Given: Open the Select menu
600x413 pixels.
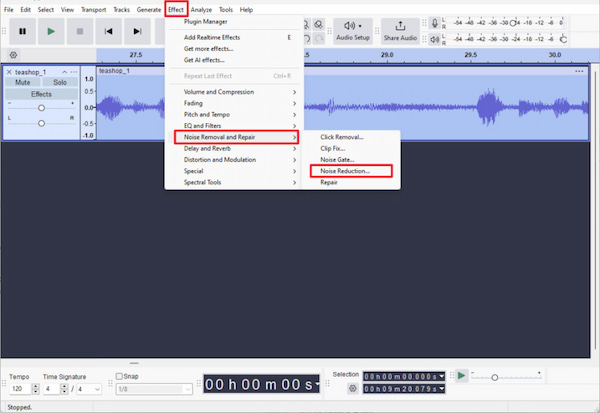Looking at the screenshot, I should click(x=46, y=10).
